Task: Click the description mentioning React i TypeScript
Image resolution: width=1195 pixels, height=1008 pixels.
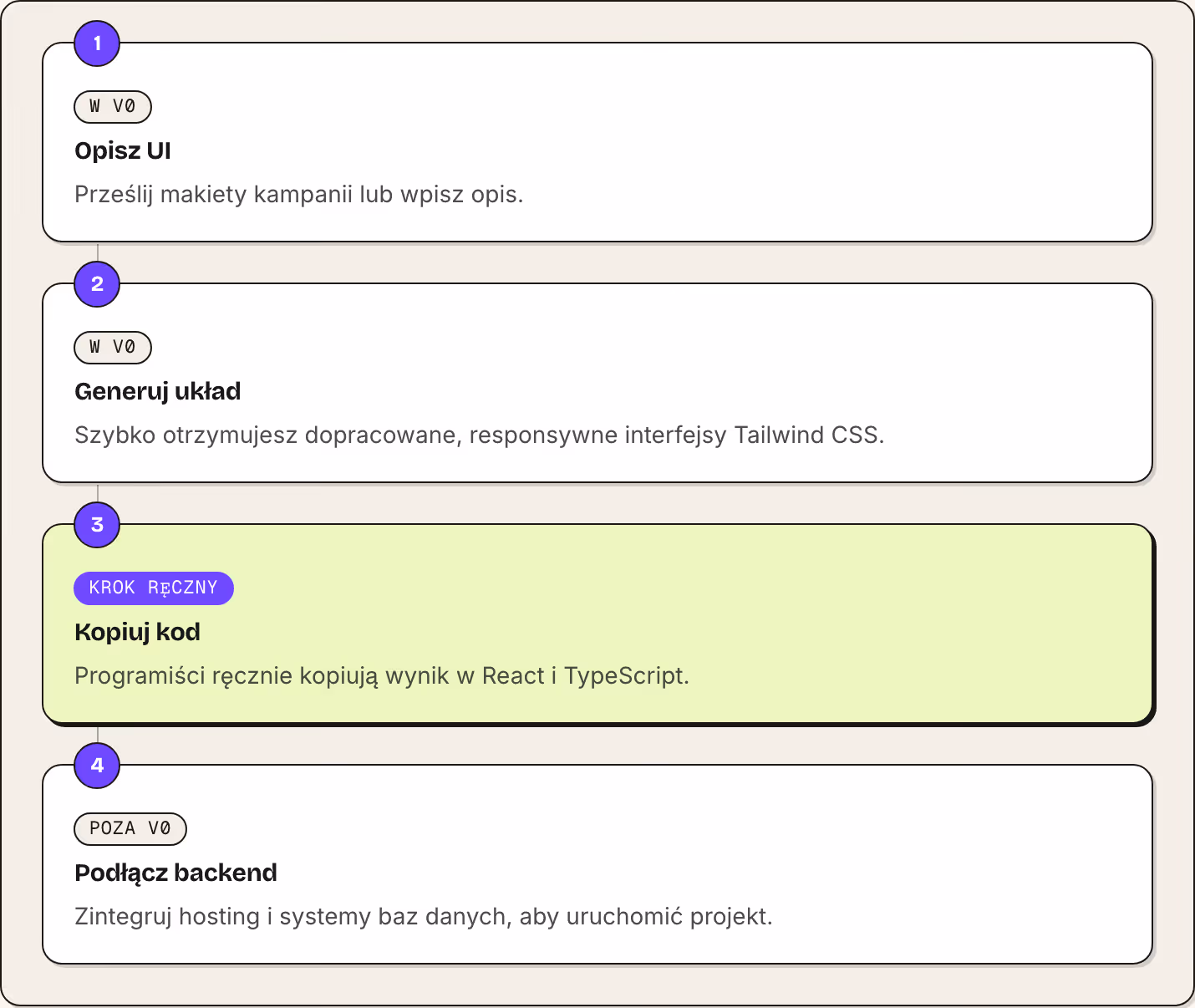Action: coord(382,676)
